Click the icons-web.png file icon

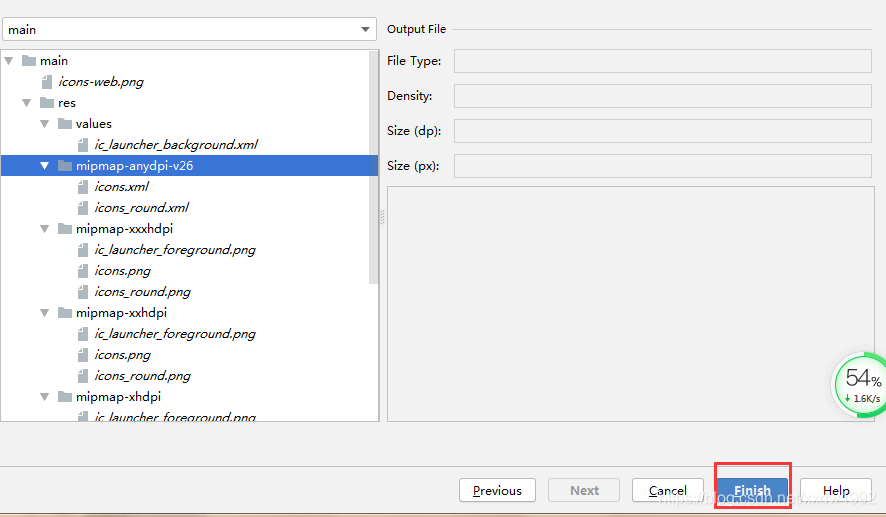(47, 82)
